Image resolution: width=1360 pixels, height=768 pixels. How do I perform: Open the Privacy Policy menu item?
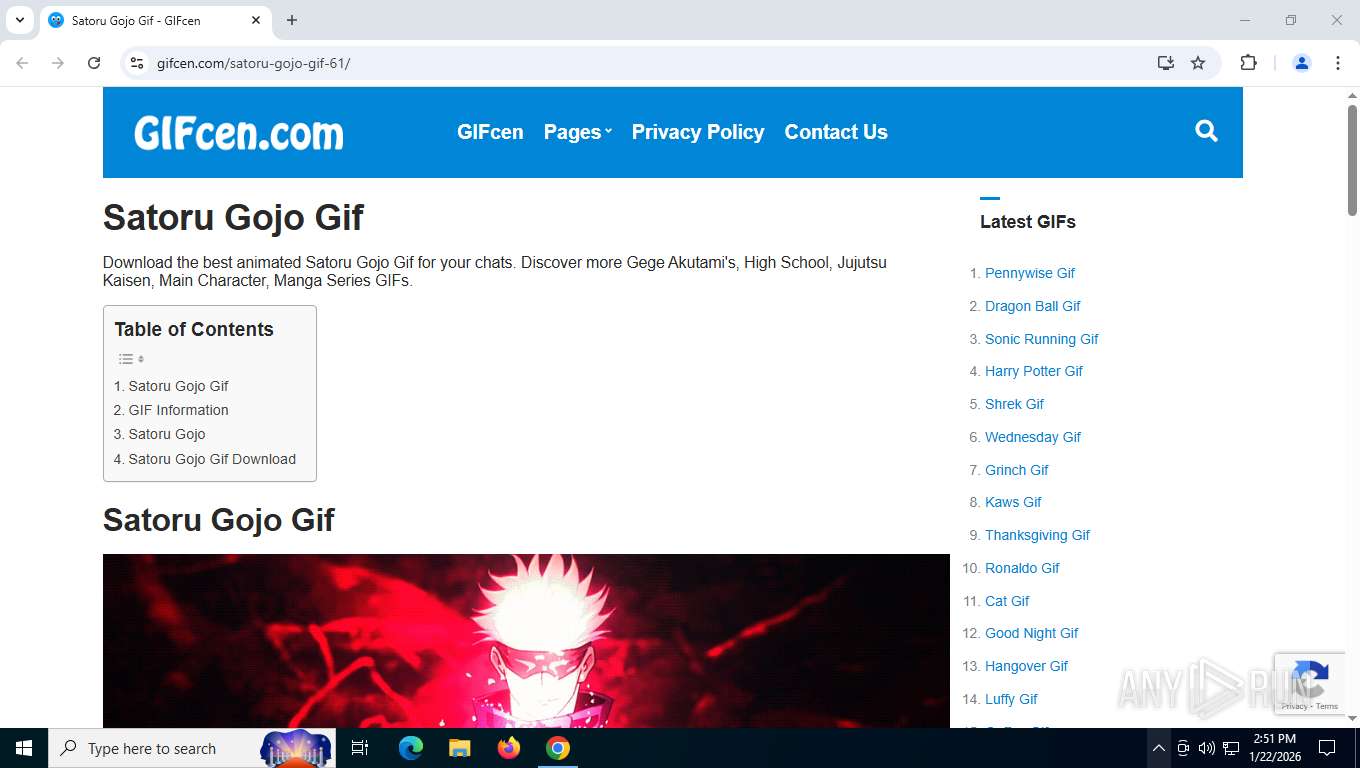(x=698, y=132)
